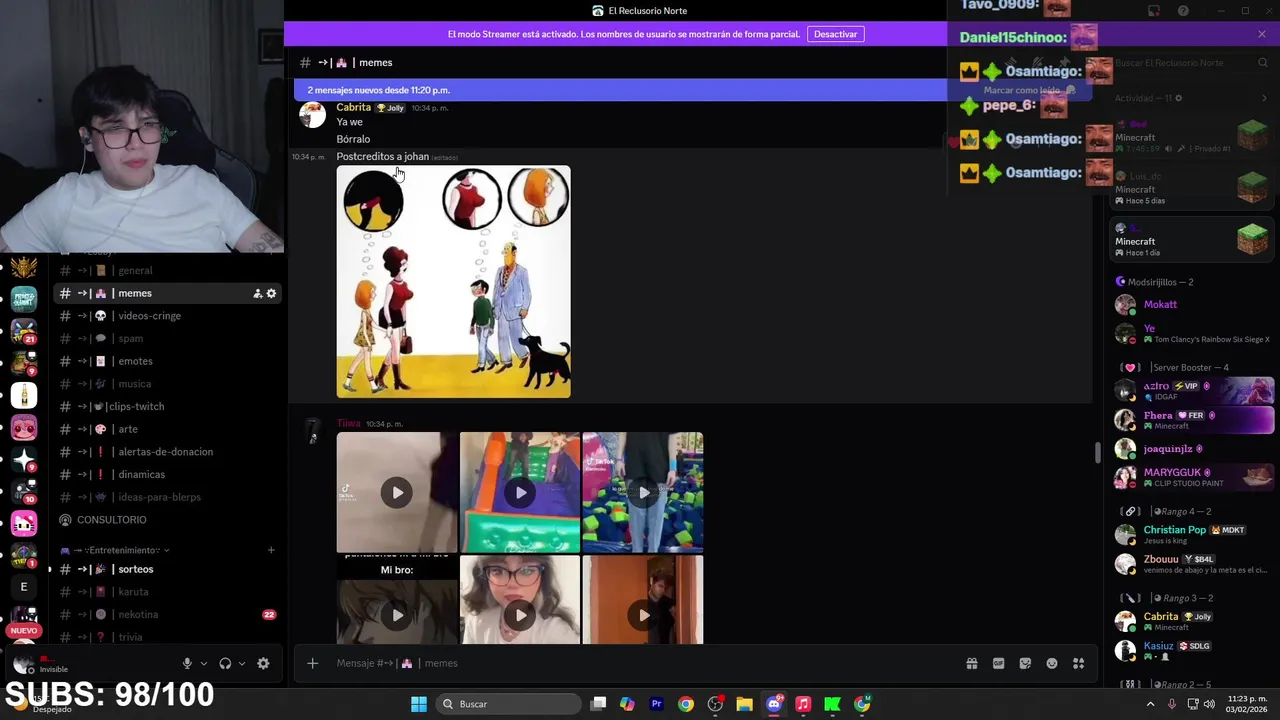
Task: Open Premiere Pro from the taskbar
Action: 656,704
